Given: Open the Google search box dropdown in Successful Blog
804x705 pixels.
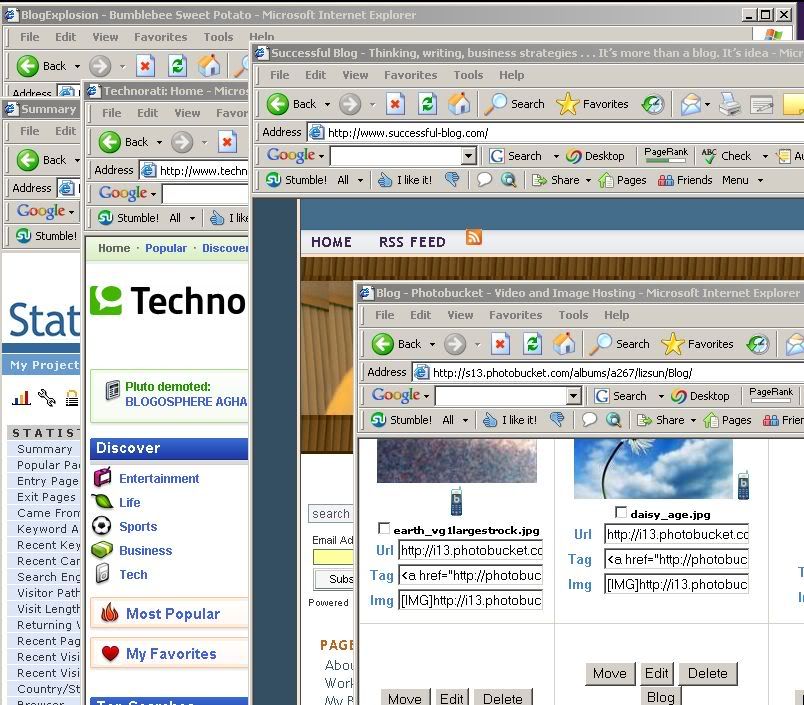Looking at the screenshot, I should coord(468,155).
